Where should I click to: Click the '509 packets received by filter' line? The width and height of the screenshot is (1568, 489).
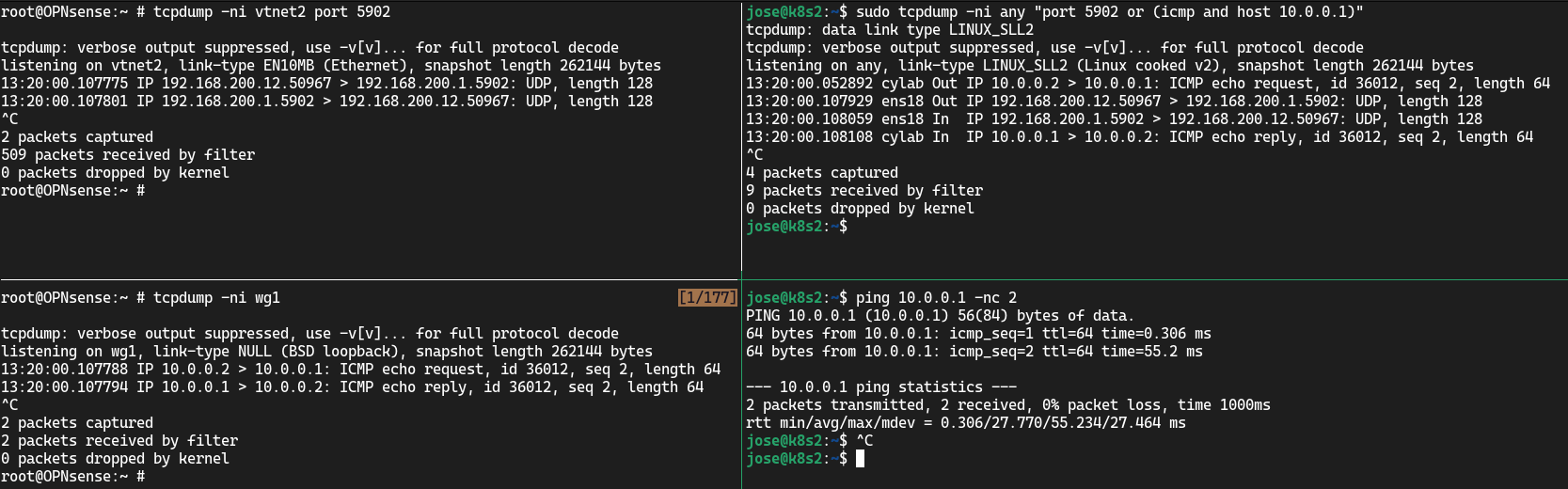point(128,155)
